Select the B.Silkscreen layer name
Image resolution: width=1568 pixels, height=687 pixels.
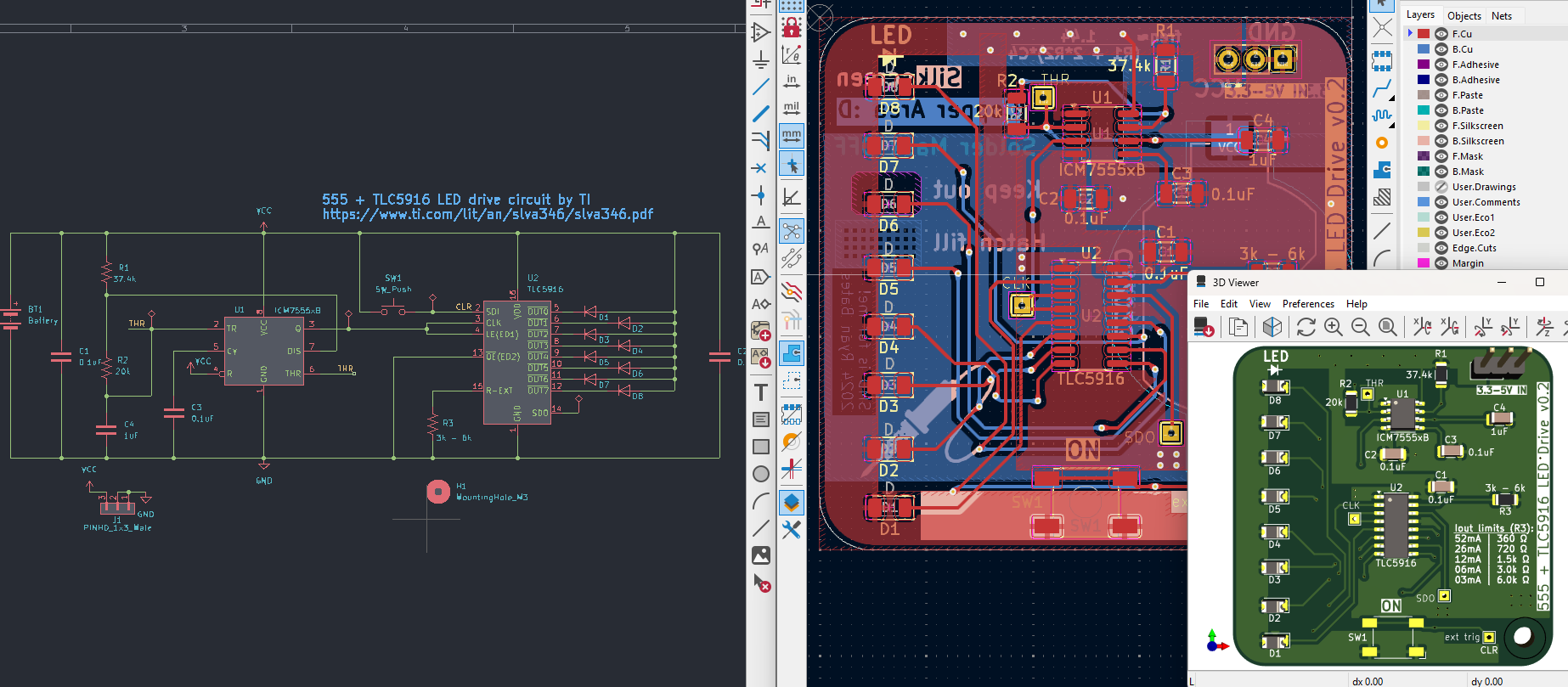point(1478,141)
